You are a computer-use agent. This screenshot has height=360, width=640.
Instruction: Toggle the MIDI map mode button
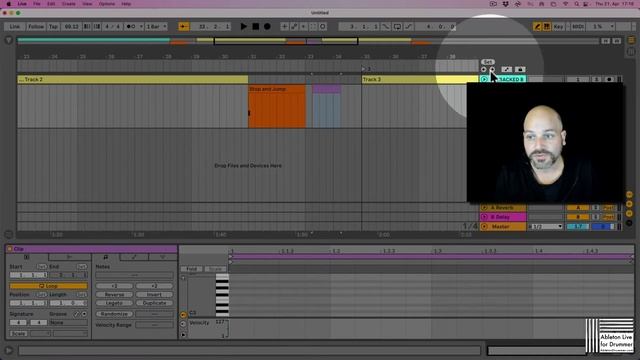pos(578,27)
